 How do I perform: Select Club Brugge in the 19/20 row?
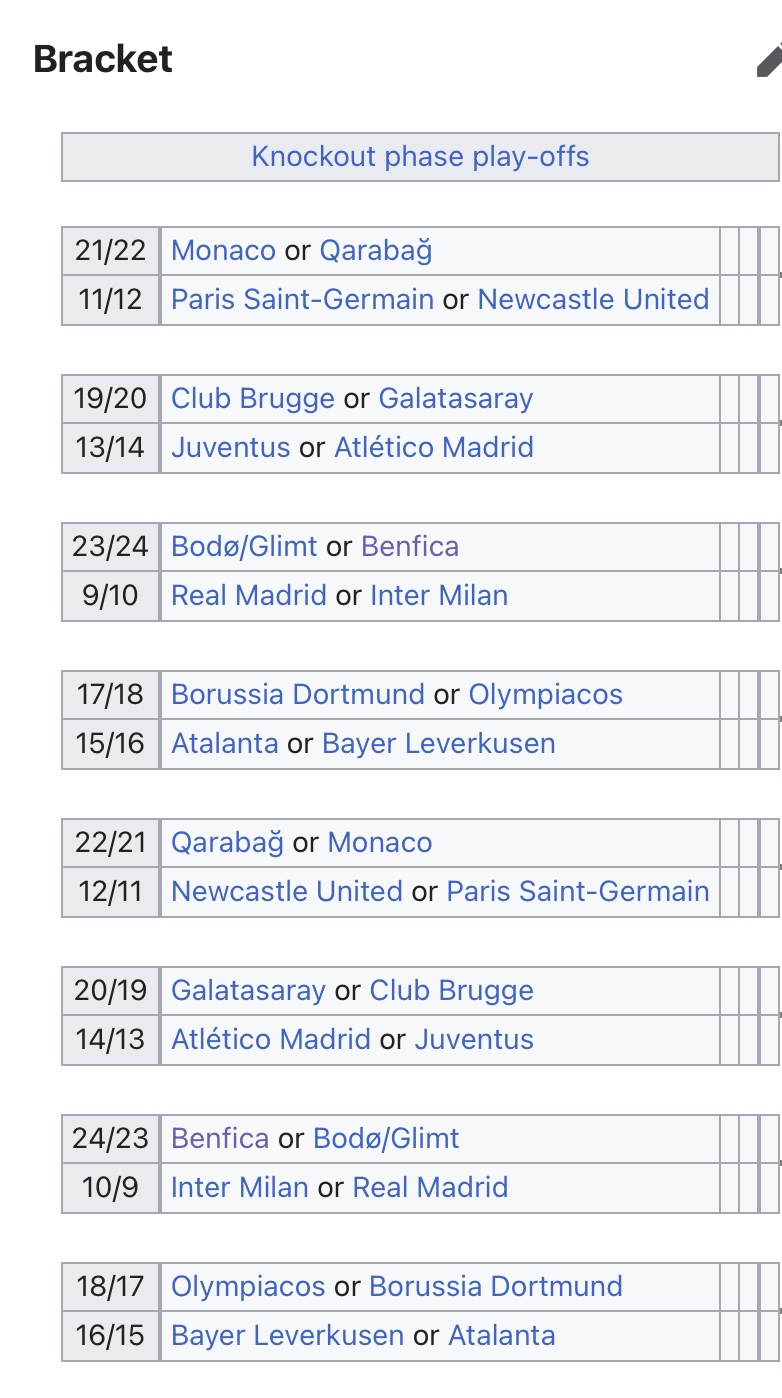point(253,398)
